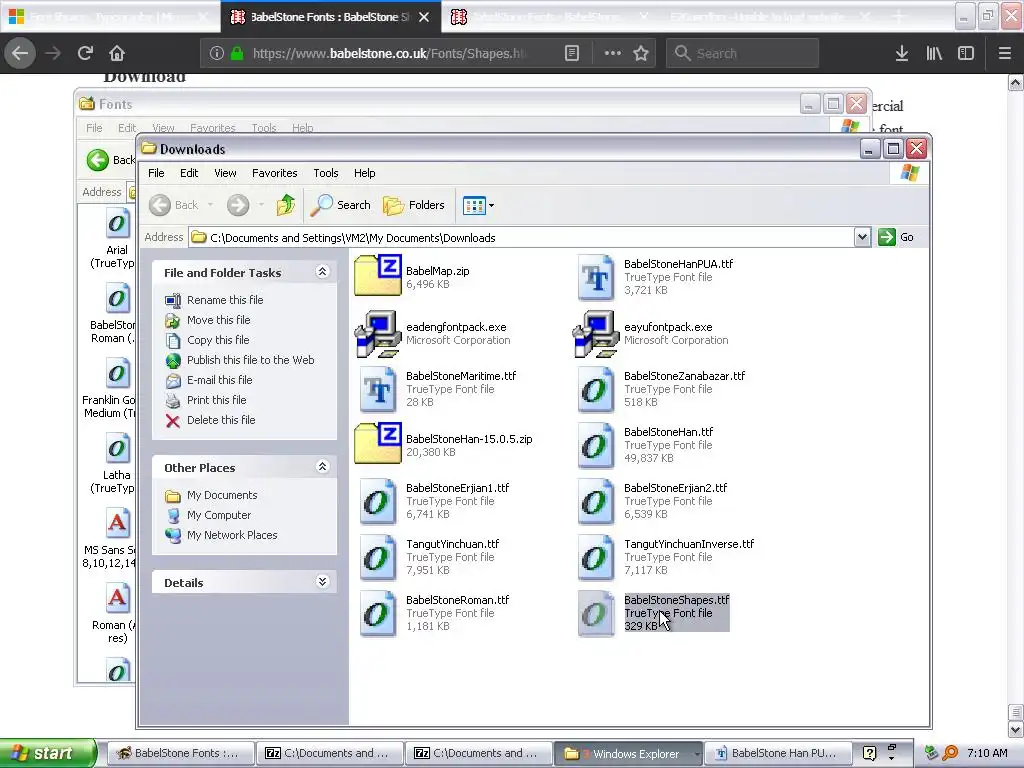Select the BabelStoneZanabazar.ttf font icon
Image resolution: width=1024 pixels, height=768 pixels.
pyautogui.click(x=596, y=390)
